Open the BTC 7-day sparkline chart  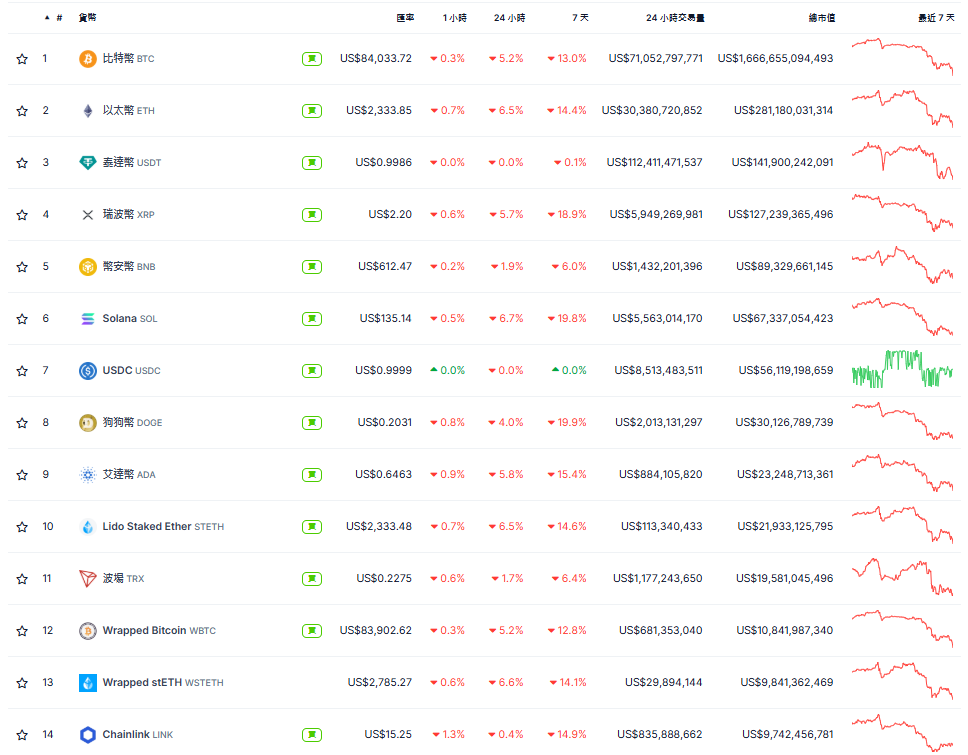pyautogui.click(x=902, y=57)
